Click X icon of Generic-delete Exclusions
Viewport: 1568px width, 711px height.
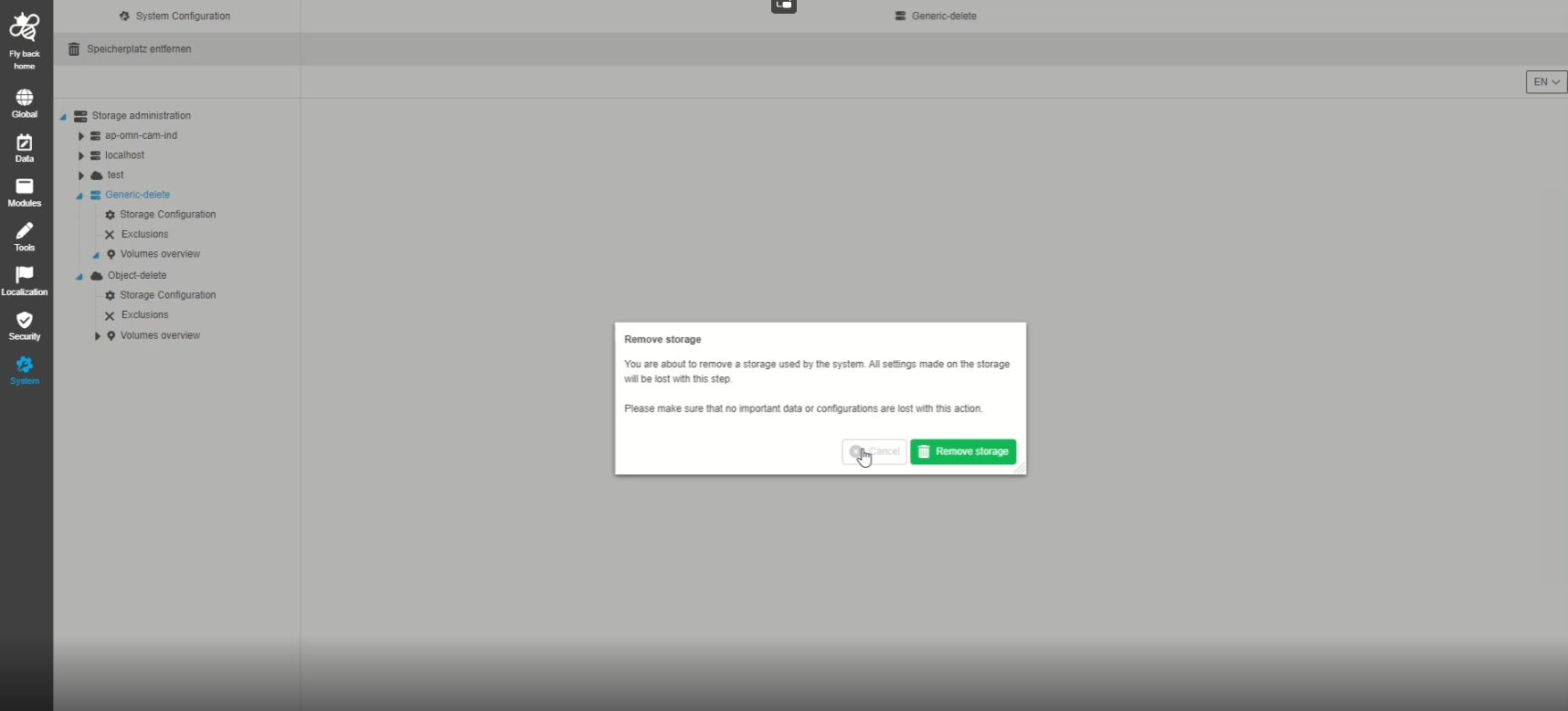(110, 235)
